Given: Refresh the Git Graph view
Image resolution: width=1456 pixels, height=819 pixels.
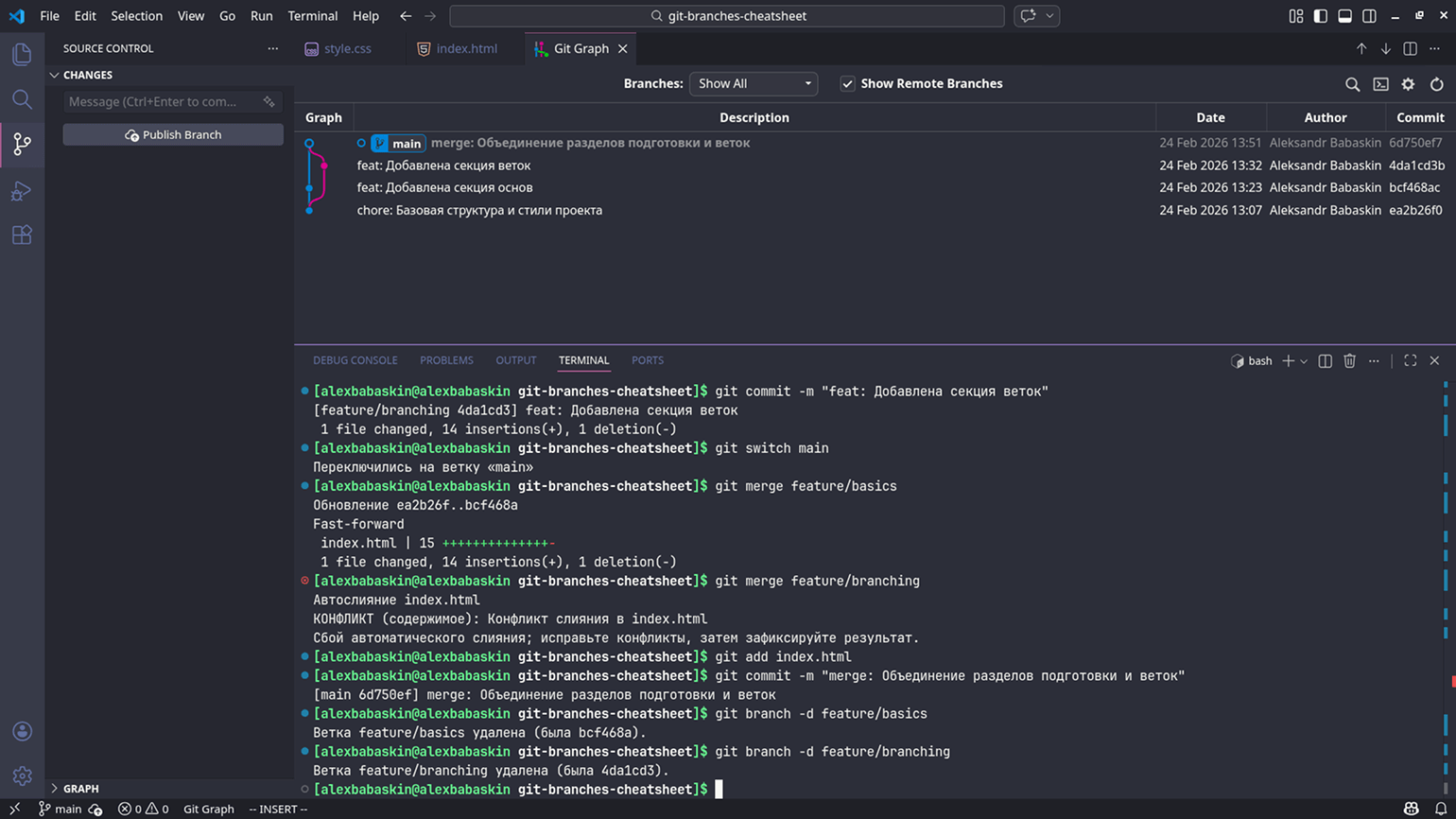Looking at the screenshot, I should [1436, 84].
